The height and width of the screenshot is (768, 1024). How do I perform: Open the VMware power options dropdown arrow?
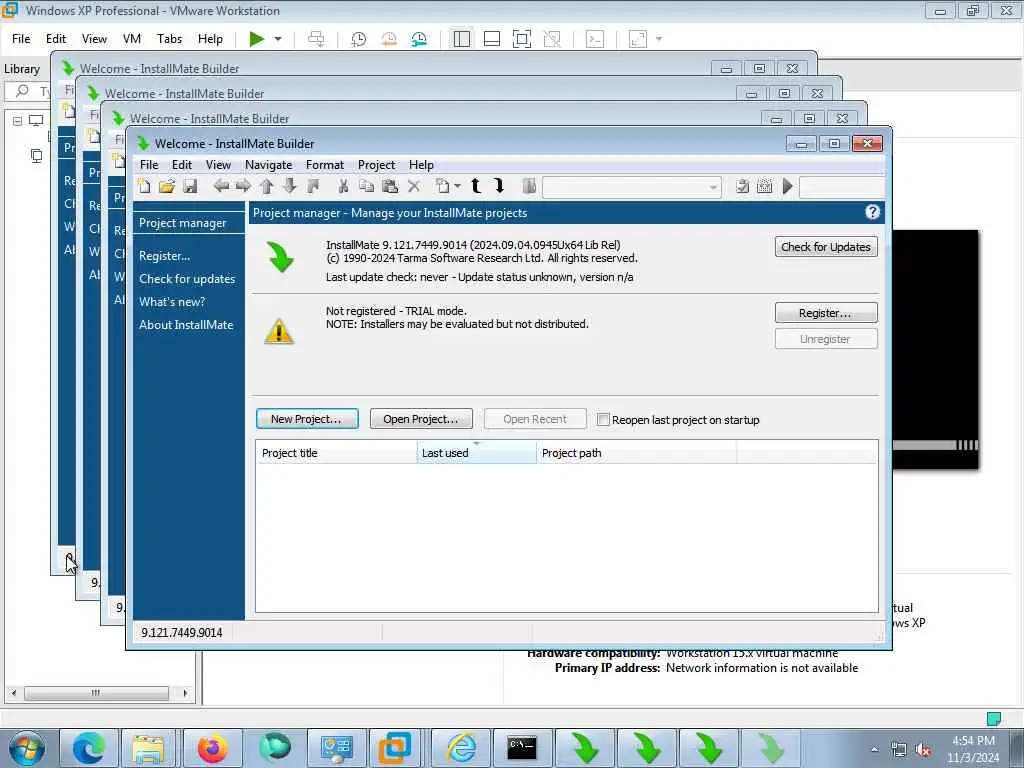278,39
